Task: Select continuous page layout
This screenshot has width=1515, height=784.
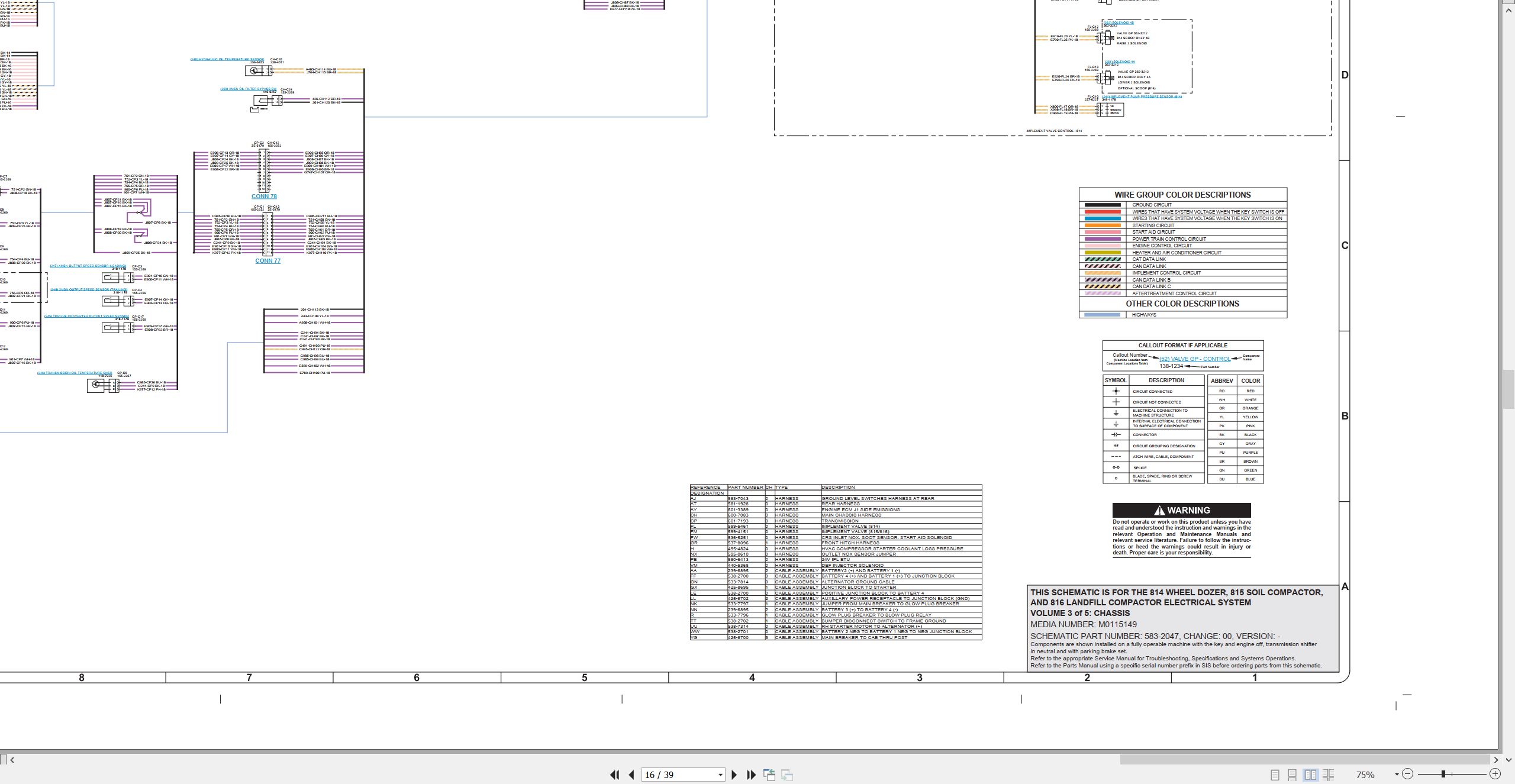Action: (1292, 775)
